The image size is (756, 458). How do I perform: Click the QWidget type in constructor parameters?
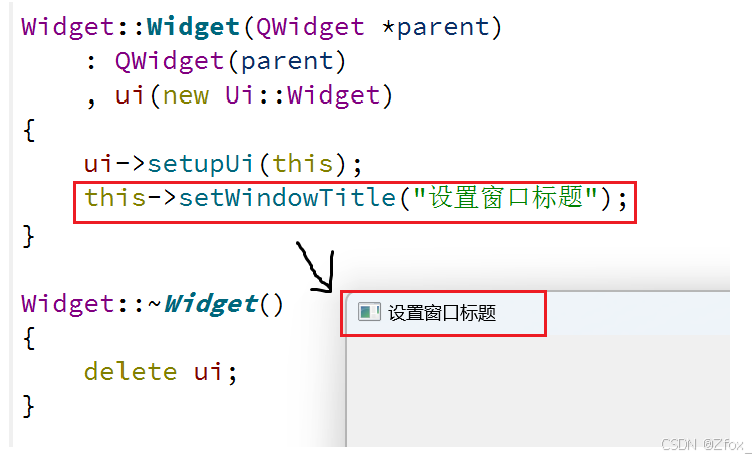pos(310,27)
